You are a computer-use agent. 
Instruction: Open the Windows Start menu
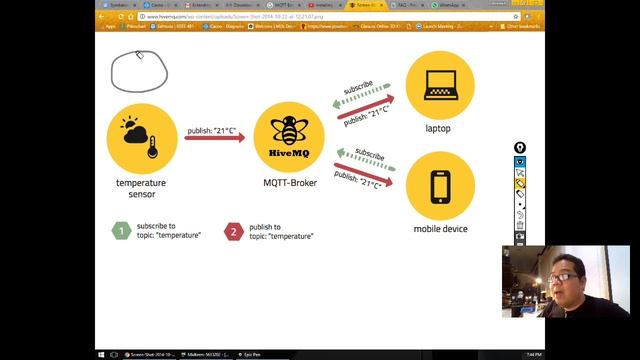pos(101,355)
